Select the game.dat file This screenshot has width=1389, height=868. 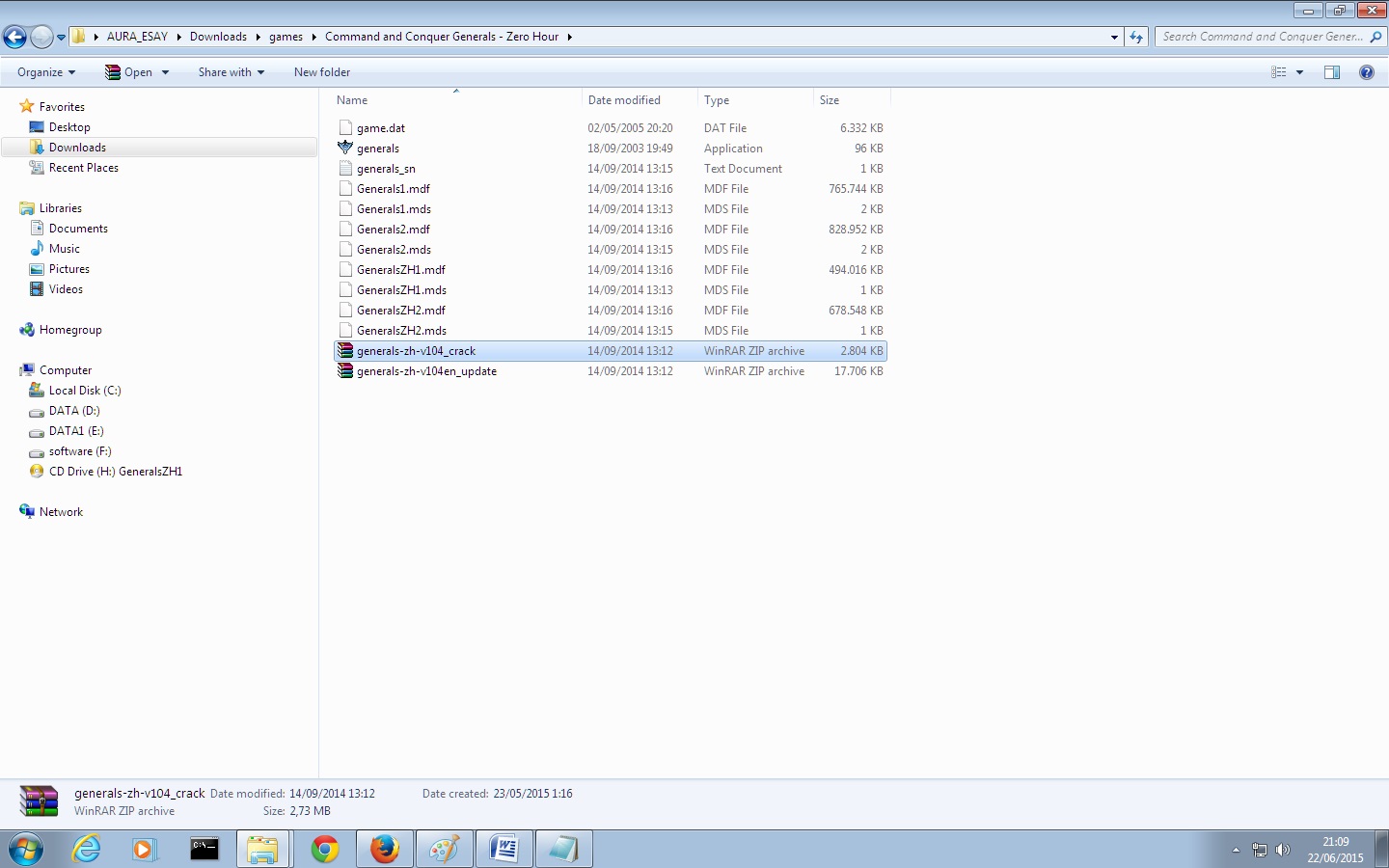click(x=381, y=128)
